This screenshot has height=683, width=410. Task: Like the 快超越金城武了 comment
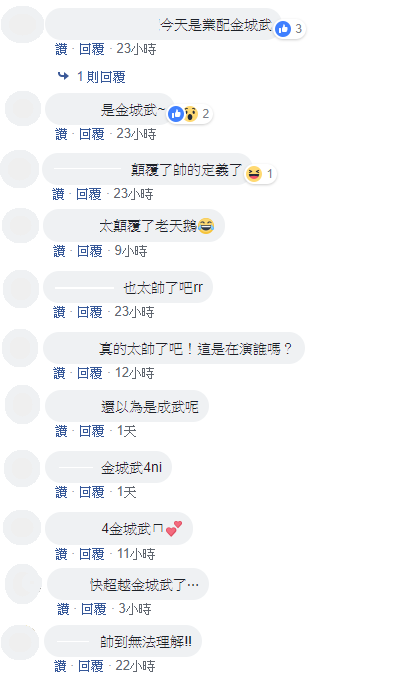[63, 609]
